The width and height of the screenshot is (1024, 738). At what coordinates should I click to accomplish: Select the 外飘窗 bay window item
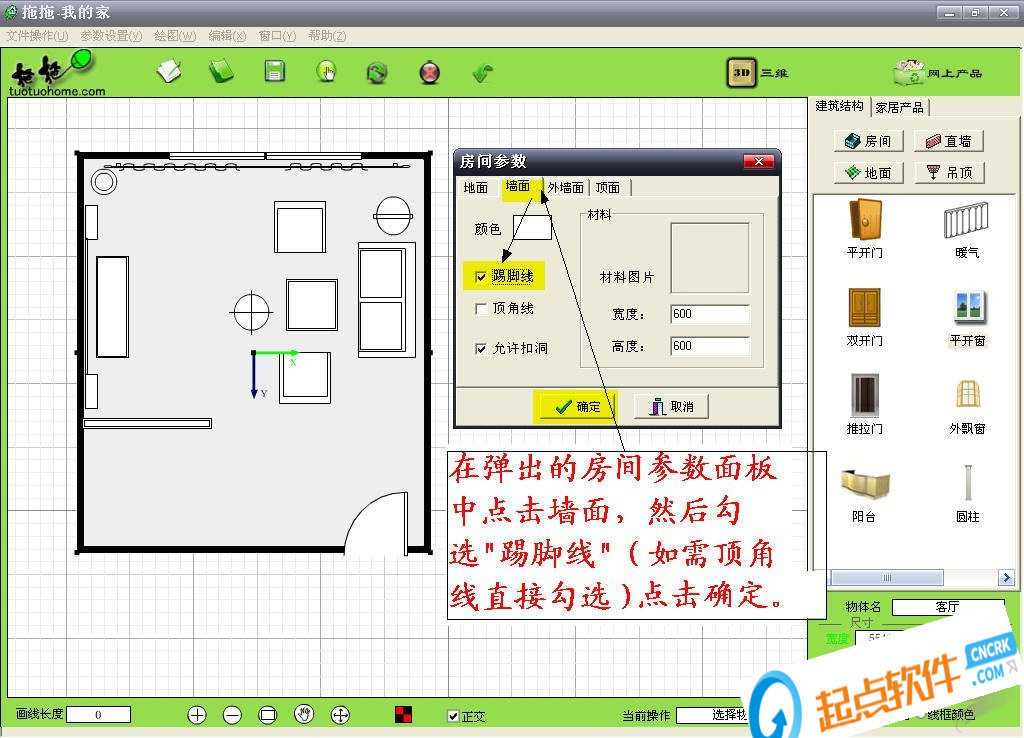click(x=968, y=406)
